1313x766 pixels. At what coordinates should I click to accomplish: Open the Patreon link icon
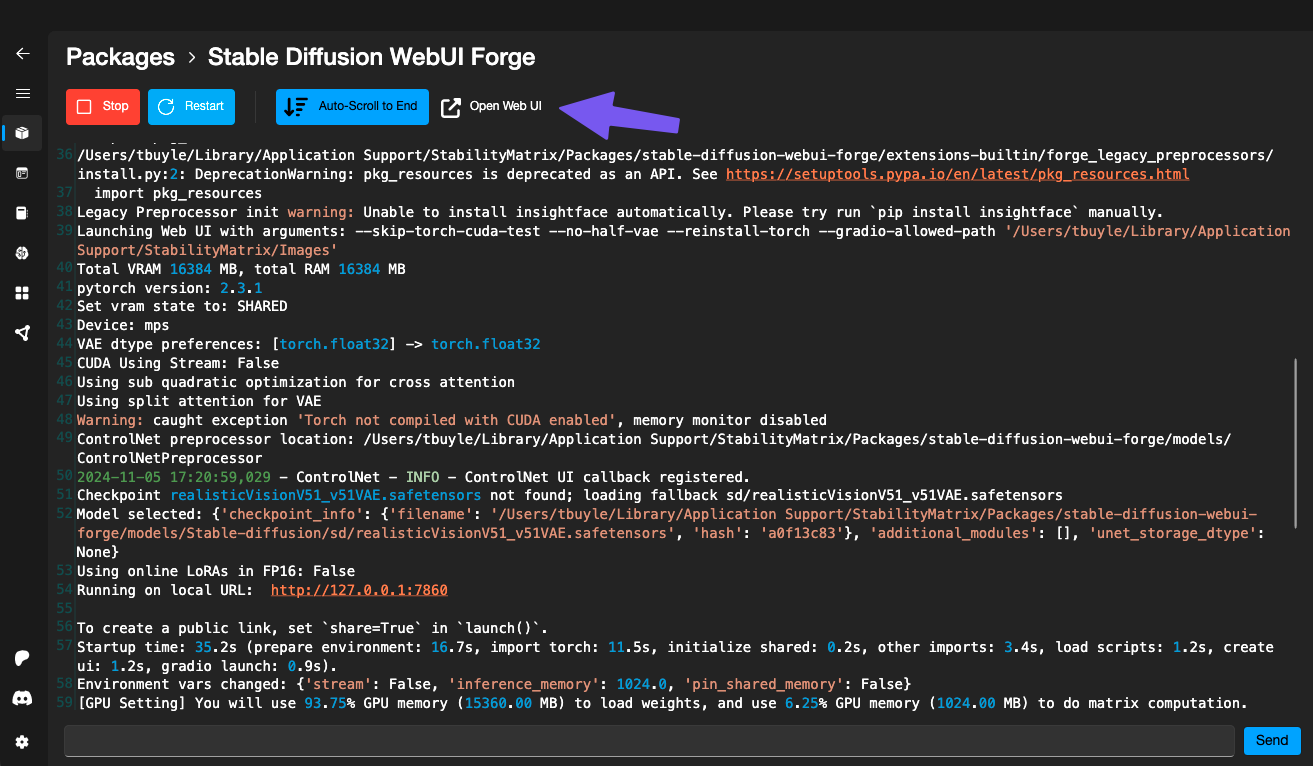coord(22,658)
